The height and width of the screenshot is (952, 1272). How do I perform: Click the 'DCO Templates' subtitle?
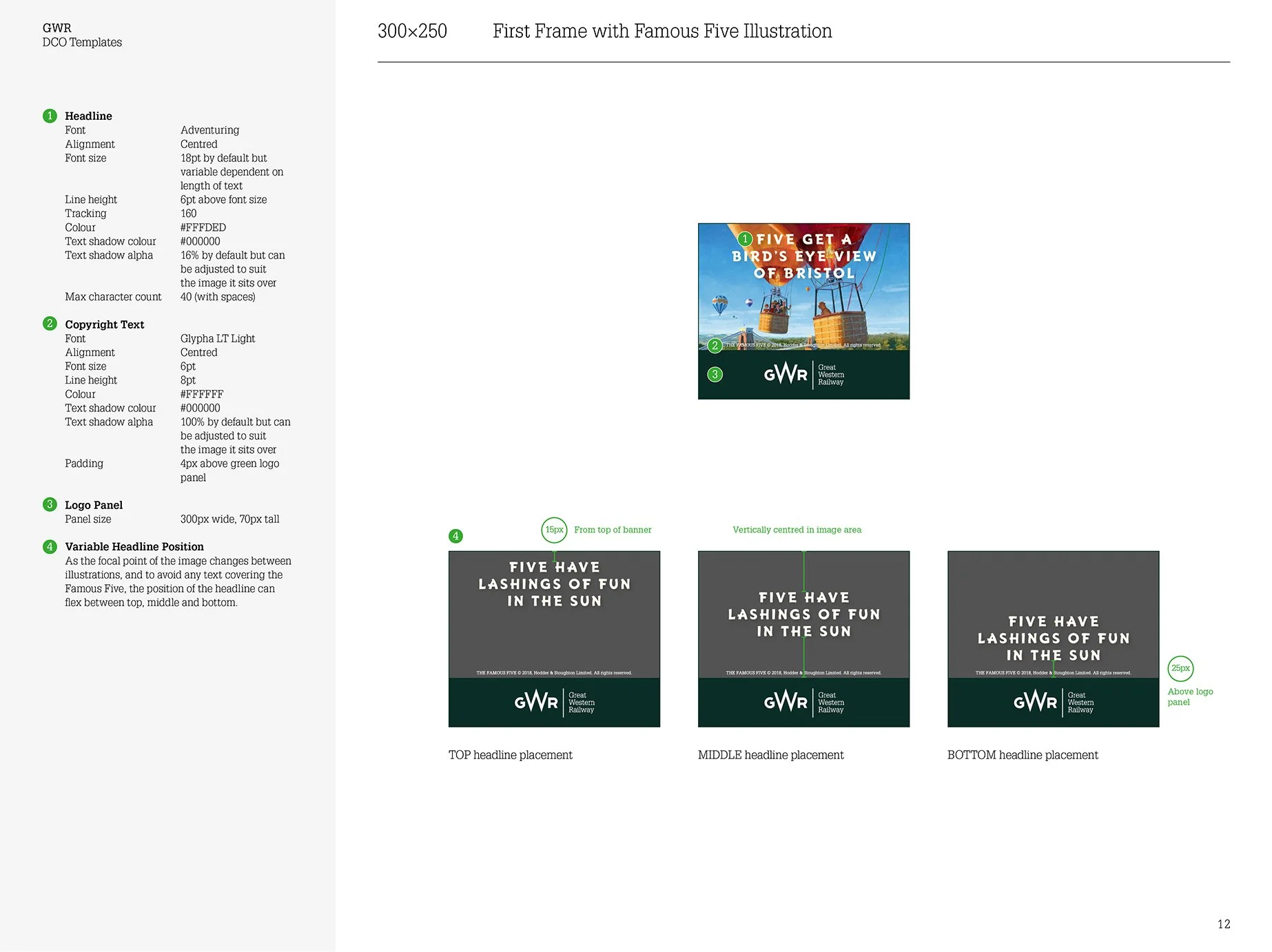pyautogui.click(x=82, y=43)
